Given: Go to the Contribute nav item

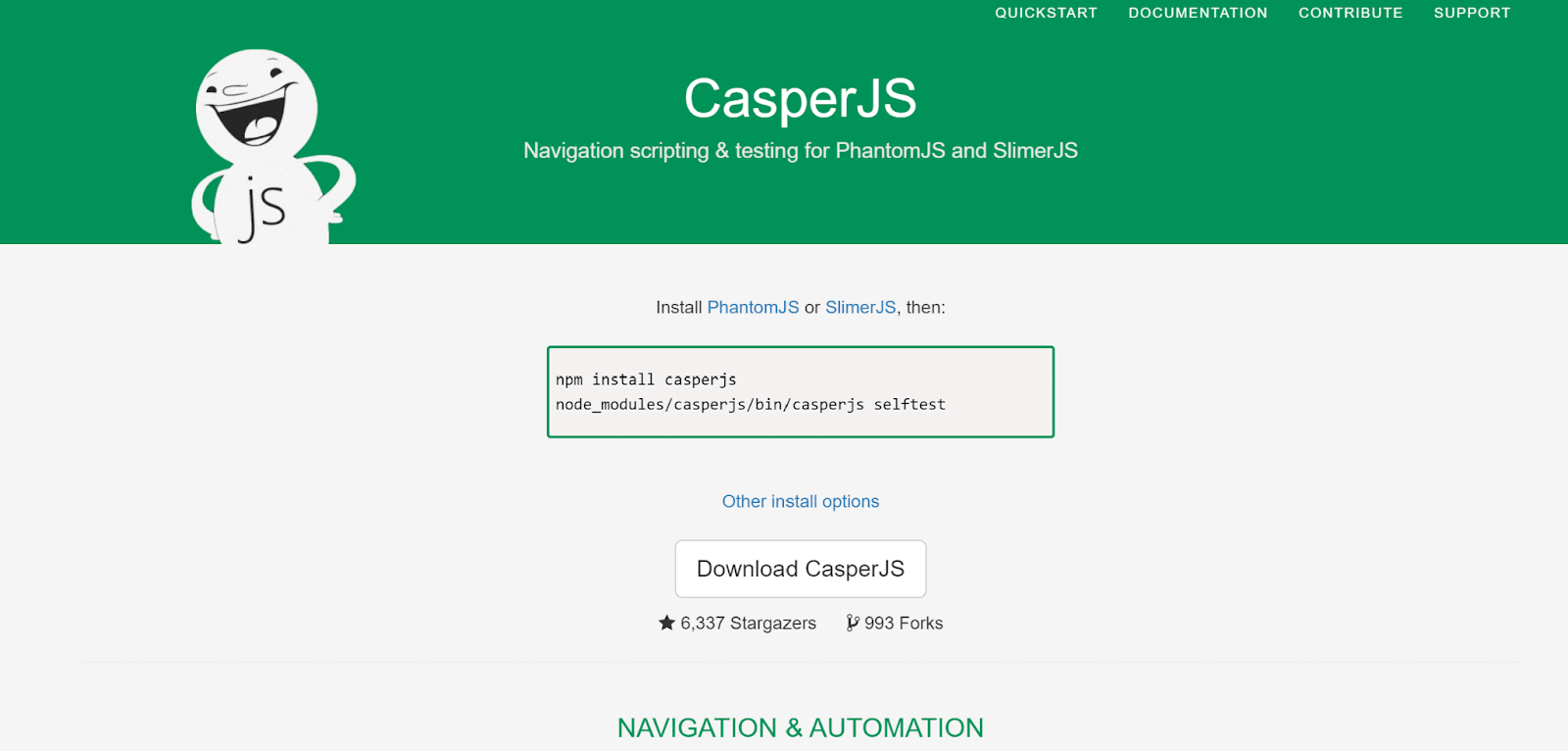Looking at the screenshot, I should click(1350, 13).
